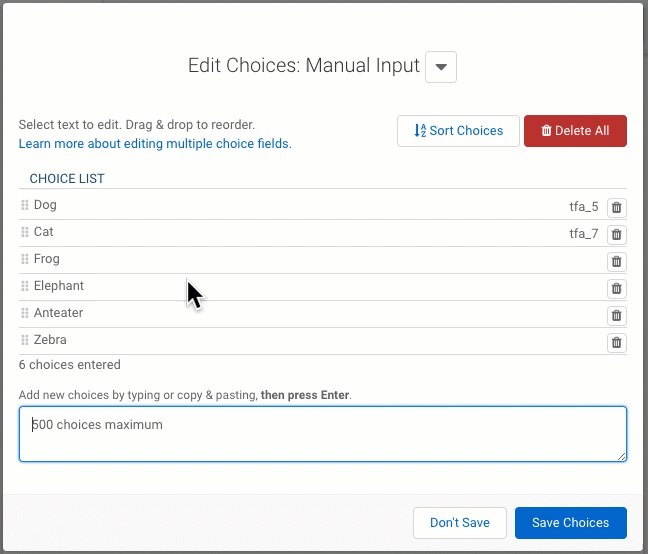The width and height of the screenshot is (648, 554).
Task: Click the Don't Save button
Action: [x=460, y=523]
